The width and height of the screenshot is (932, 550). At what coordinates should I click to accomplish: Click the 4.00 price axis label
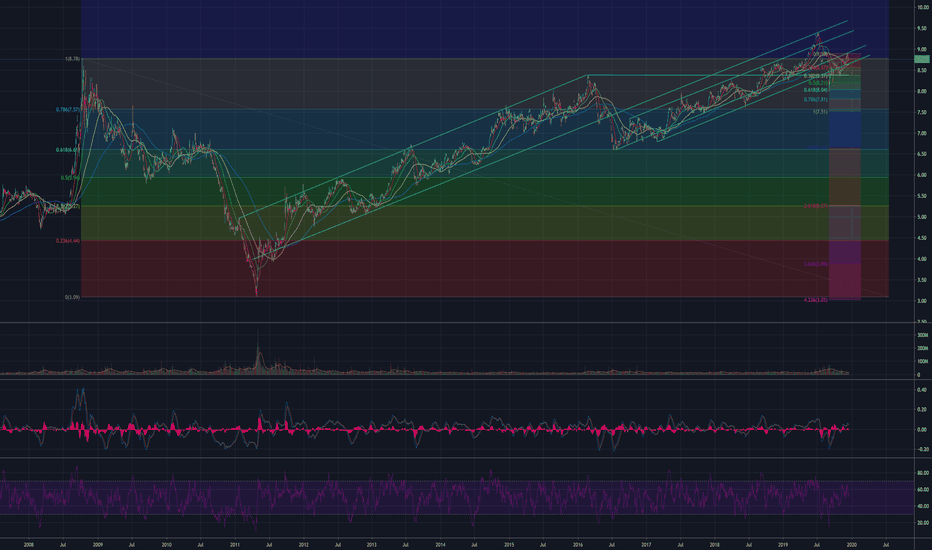pyautogui.click(x=921, y=259)
